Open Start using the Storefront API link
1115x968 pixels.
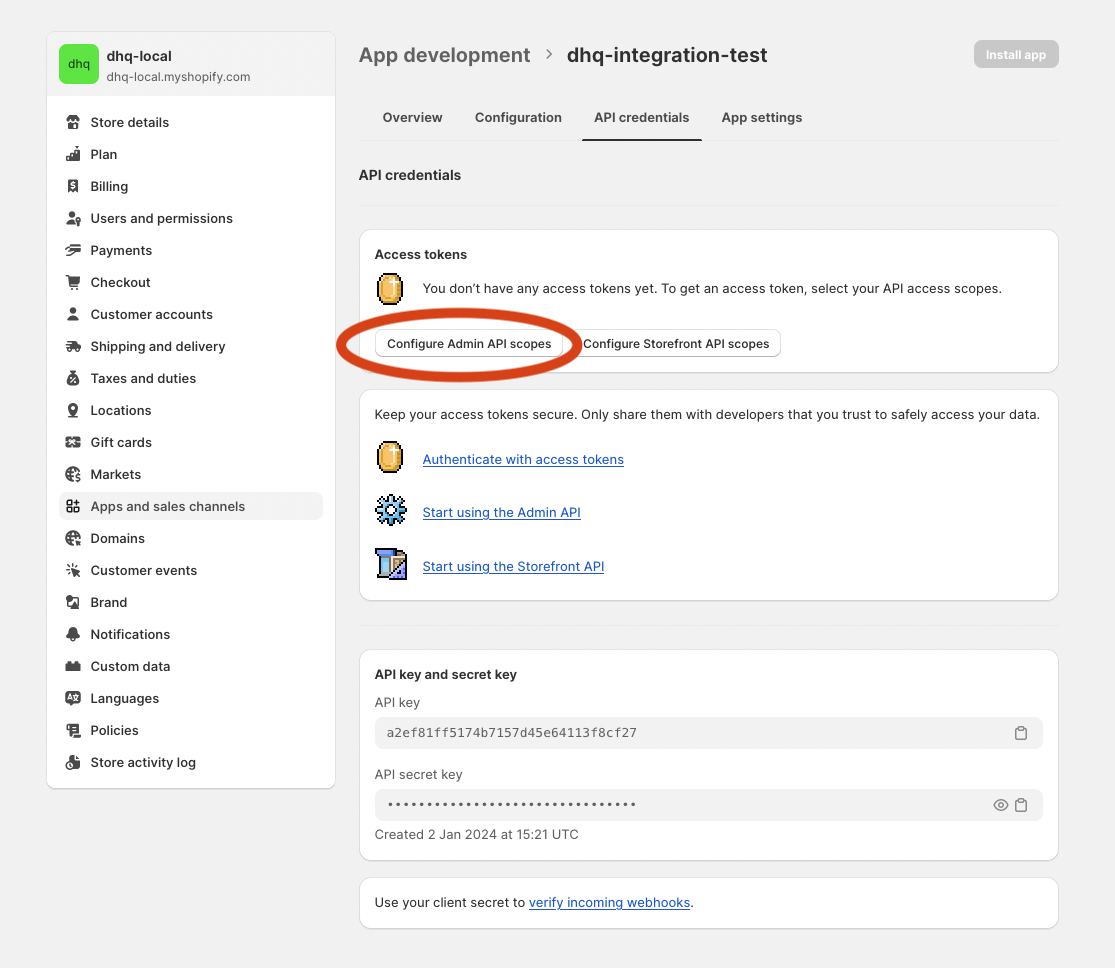pos(513,566)
